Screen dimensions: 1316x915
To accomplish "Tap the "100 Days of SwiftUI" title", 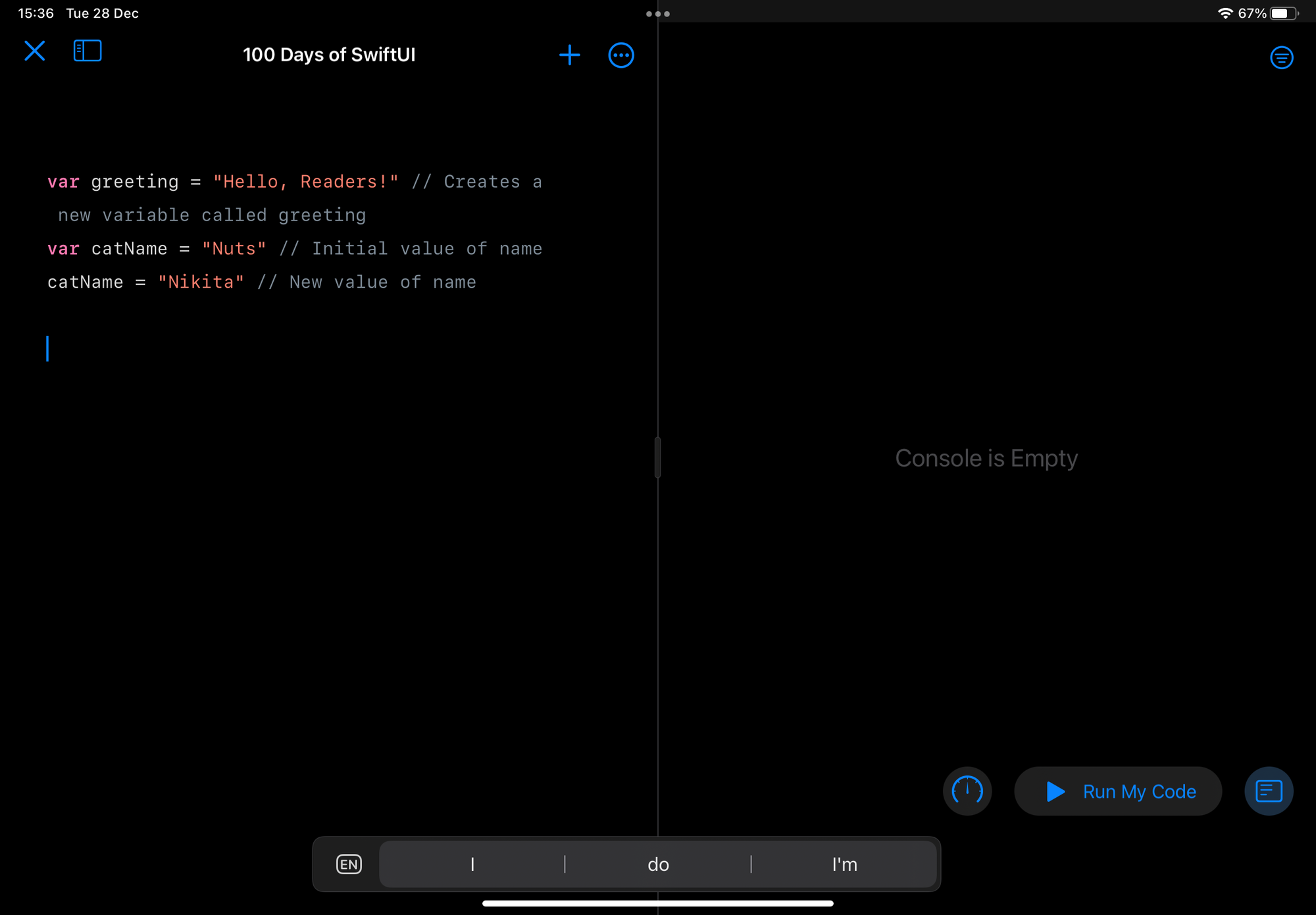I will 329,55.
